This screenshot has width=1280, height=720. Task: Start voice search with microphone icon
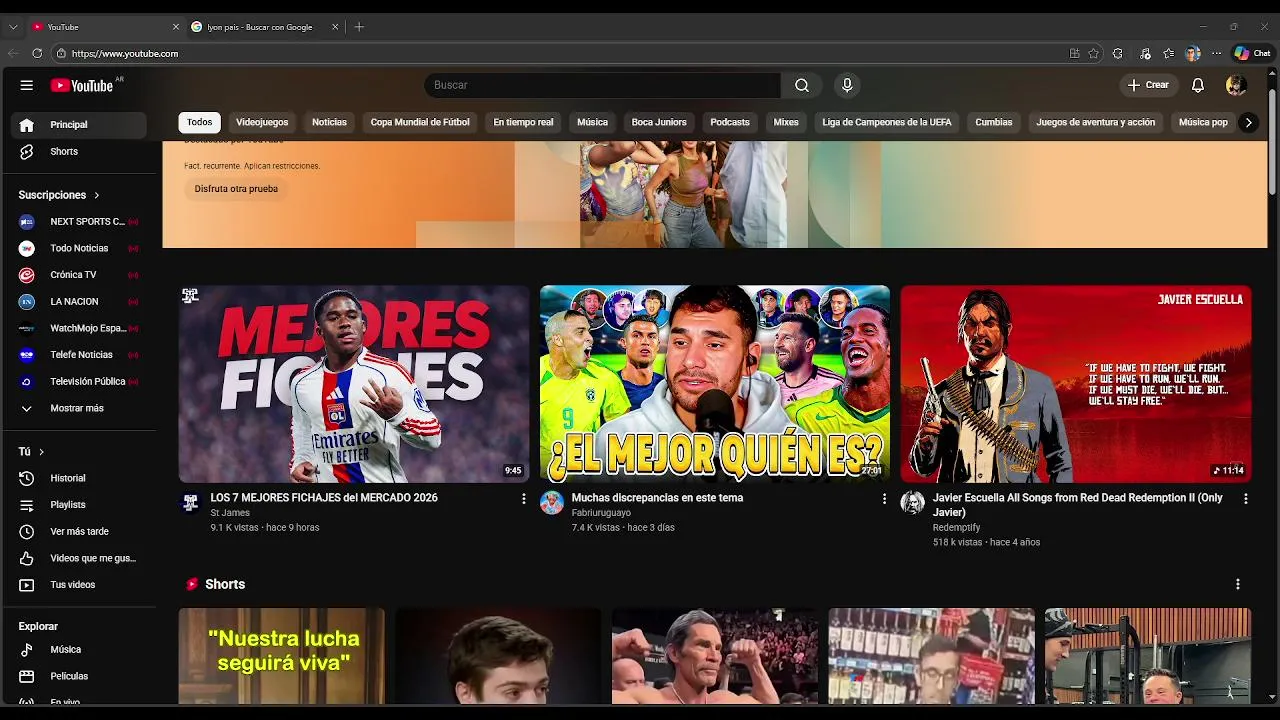[847, 85]
